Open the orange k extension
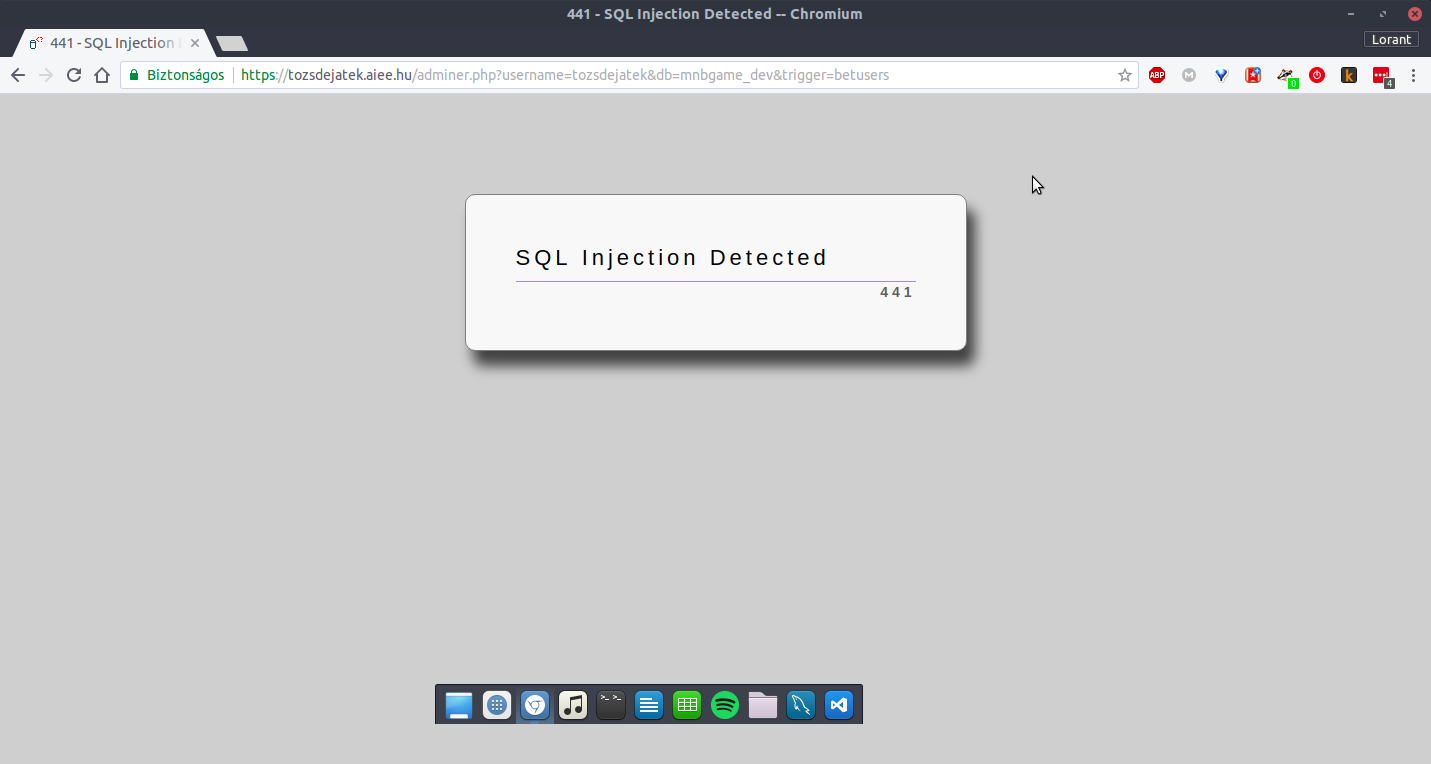 [x=1349, y=75]
